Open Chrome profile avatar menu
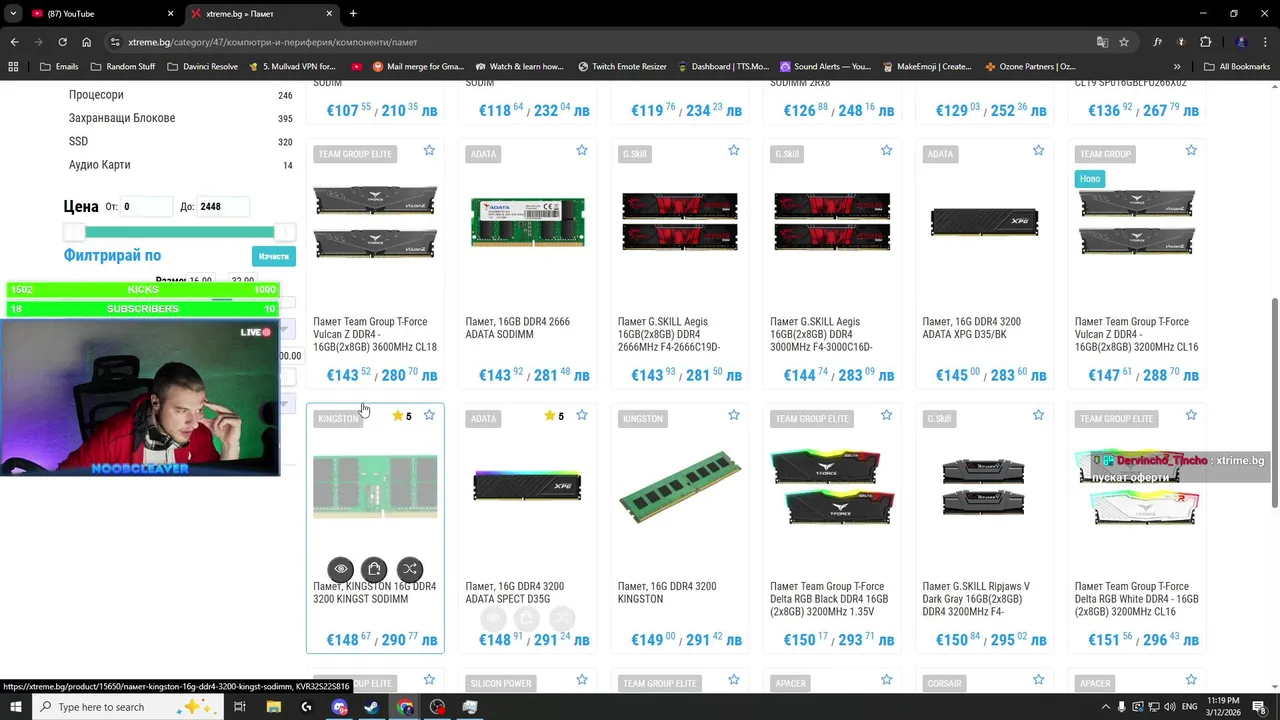 1241,42
